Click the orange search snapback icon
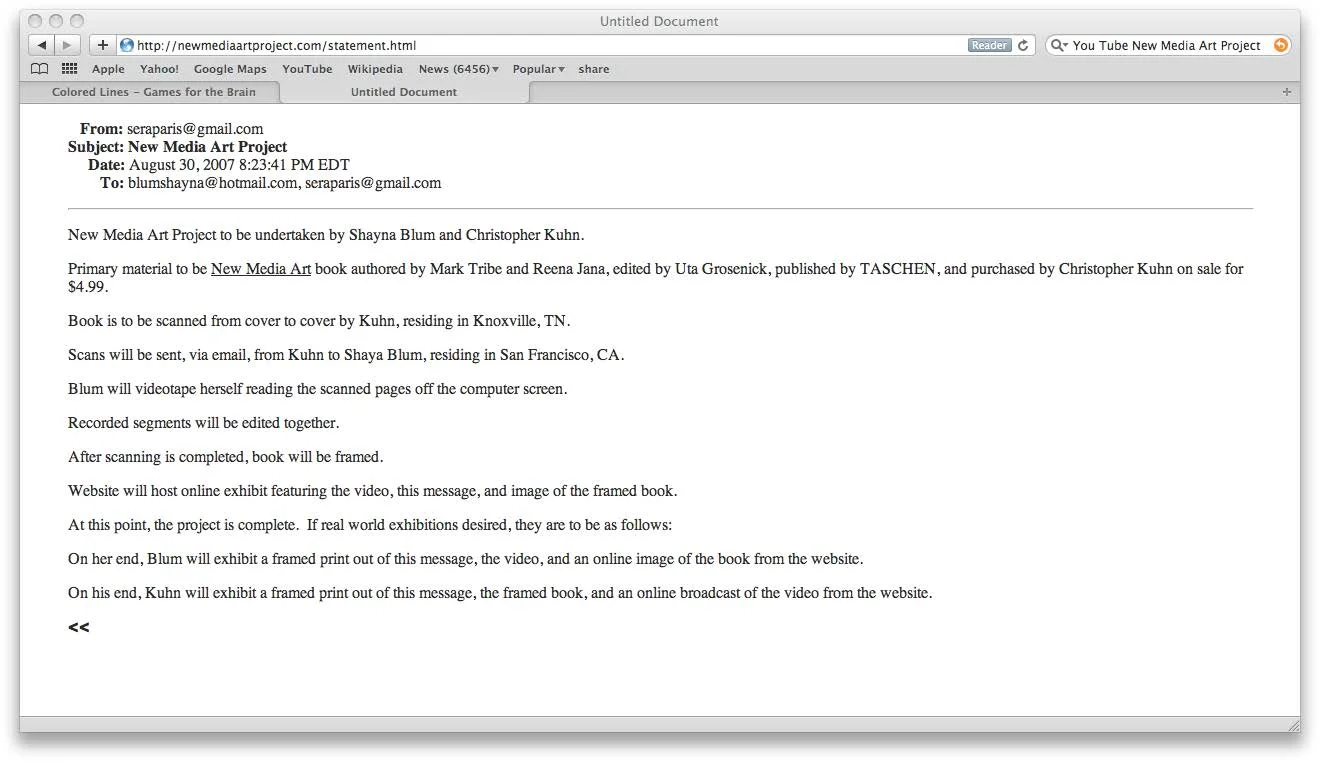 [x=1280, y=45]
